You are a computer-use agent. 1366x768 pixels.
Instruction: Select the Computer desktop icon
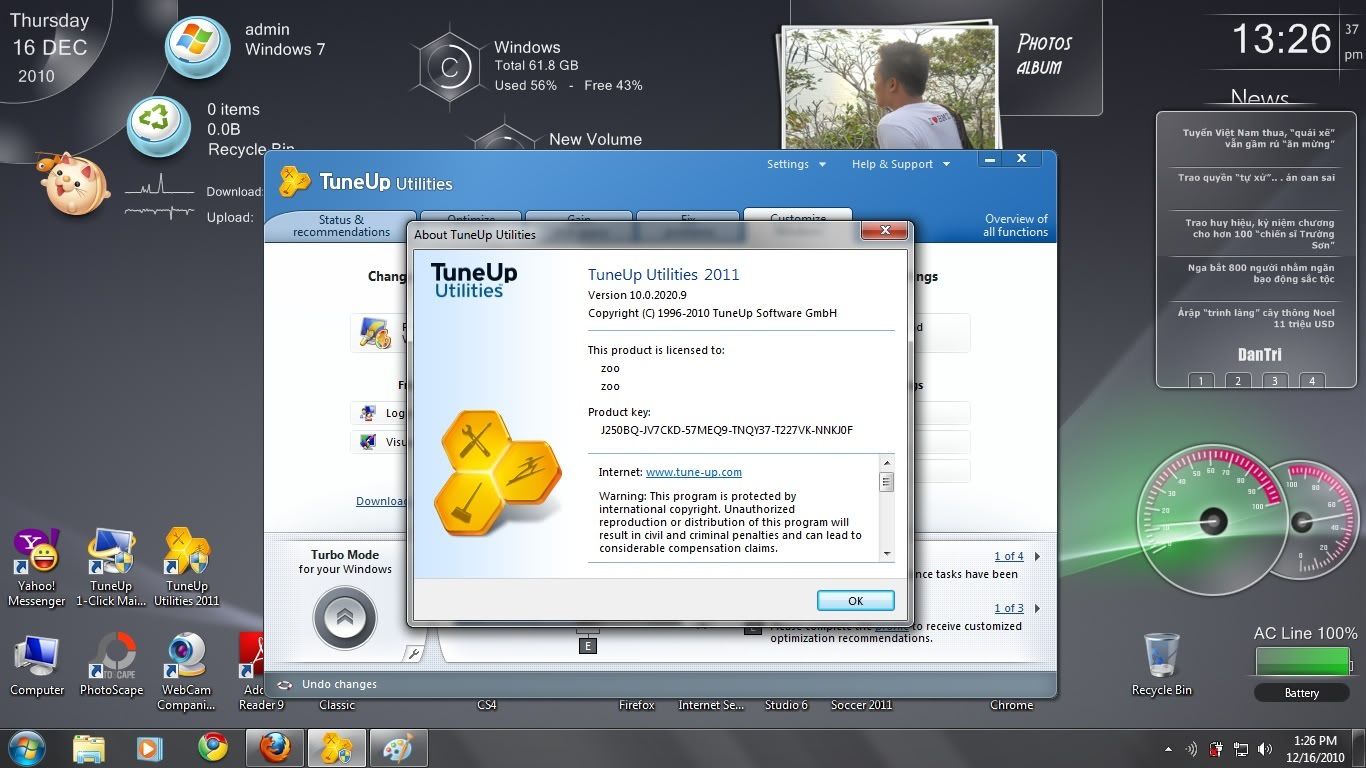[x=37, y=664]
